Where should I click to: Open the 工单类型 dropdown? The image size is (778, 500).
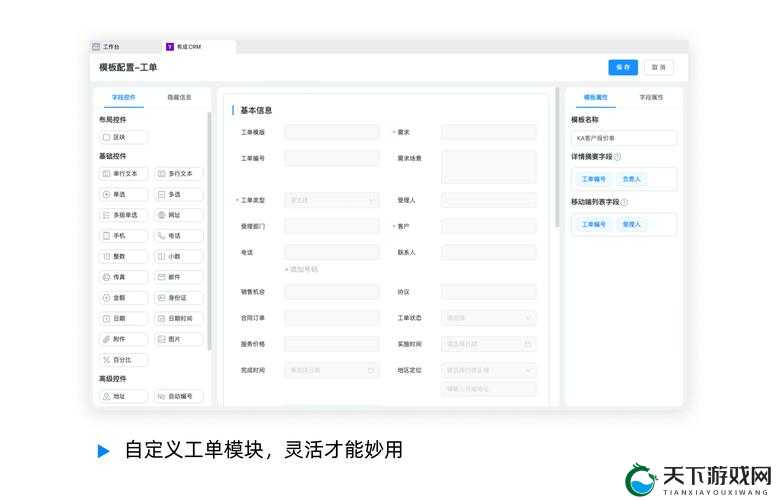(x=332, y=200)
